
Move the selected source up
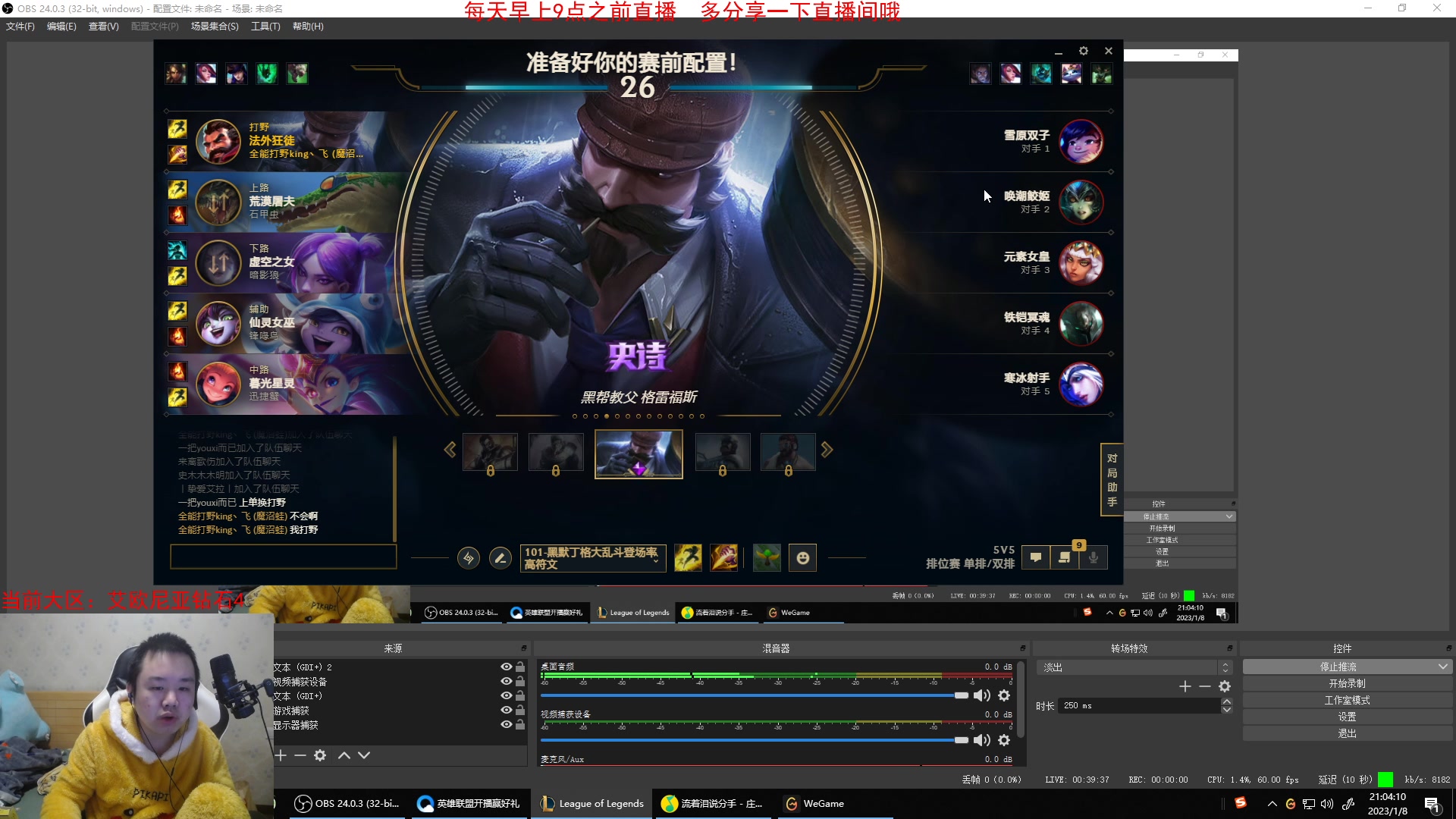point(344,755)
